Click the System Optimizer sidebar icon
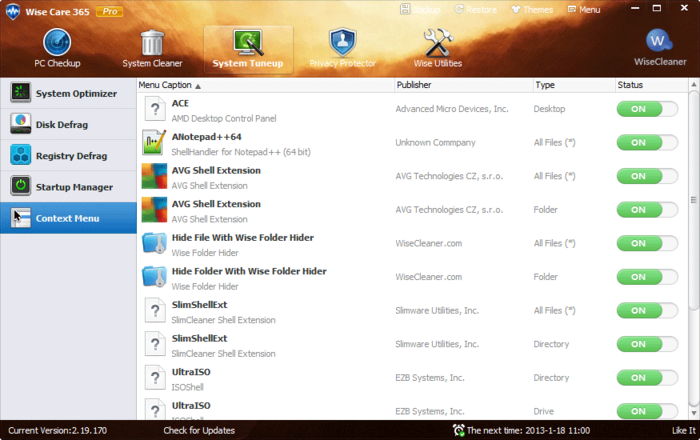 click(x=21, y=92)
